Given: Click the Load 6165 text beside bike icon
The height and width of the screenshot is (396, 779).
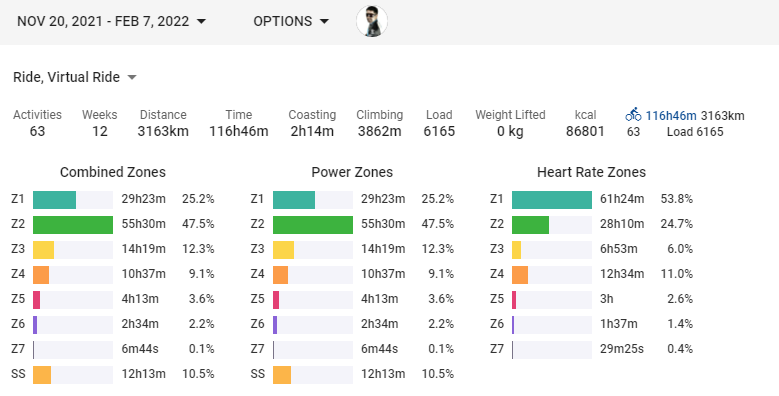Looking at the screenshot, I should pos(695,132).
